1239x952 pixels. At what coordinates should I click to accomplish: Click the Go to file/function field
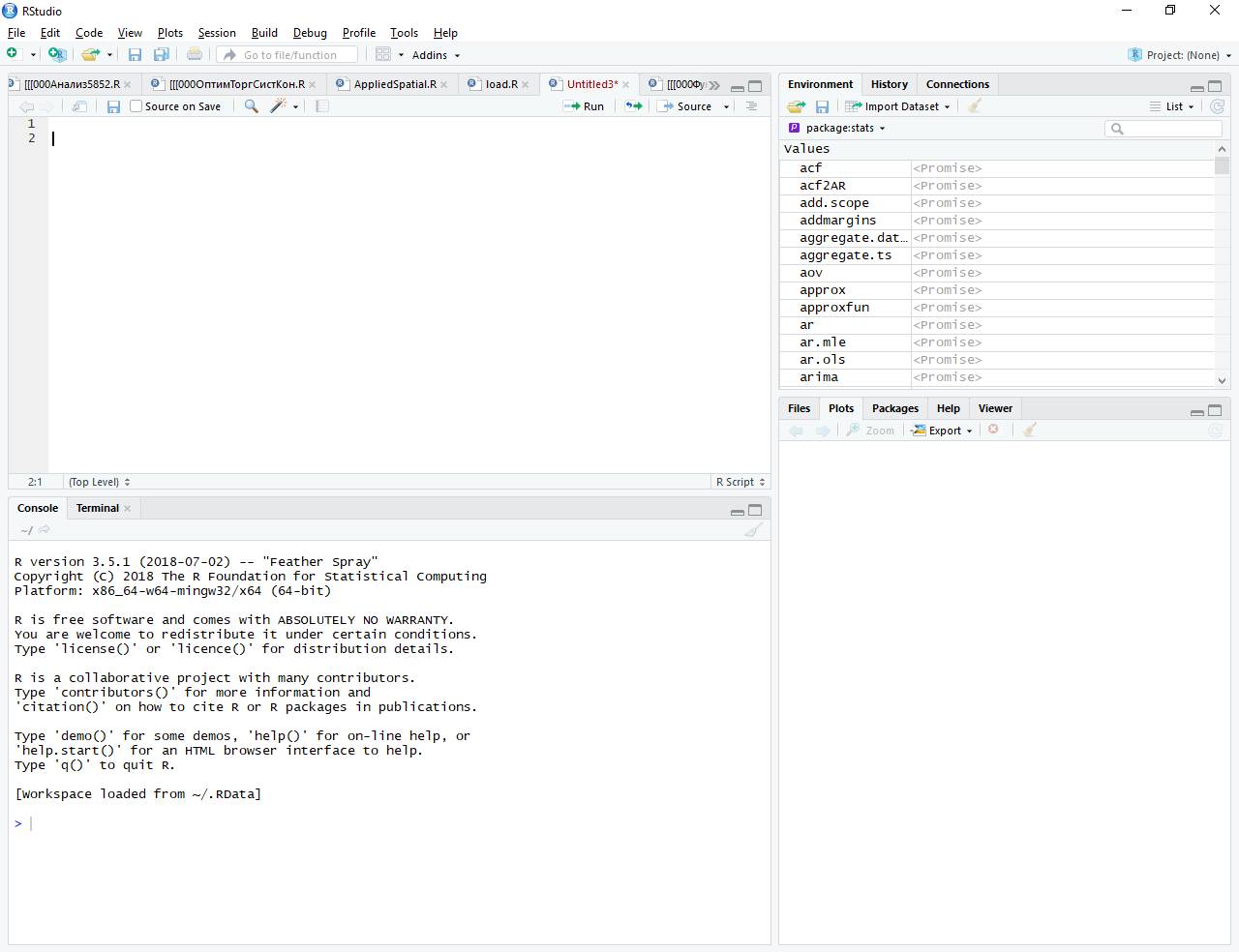289,55
